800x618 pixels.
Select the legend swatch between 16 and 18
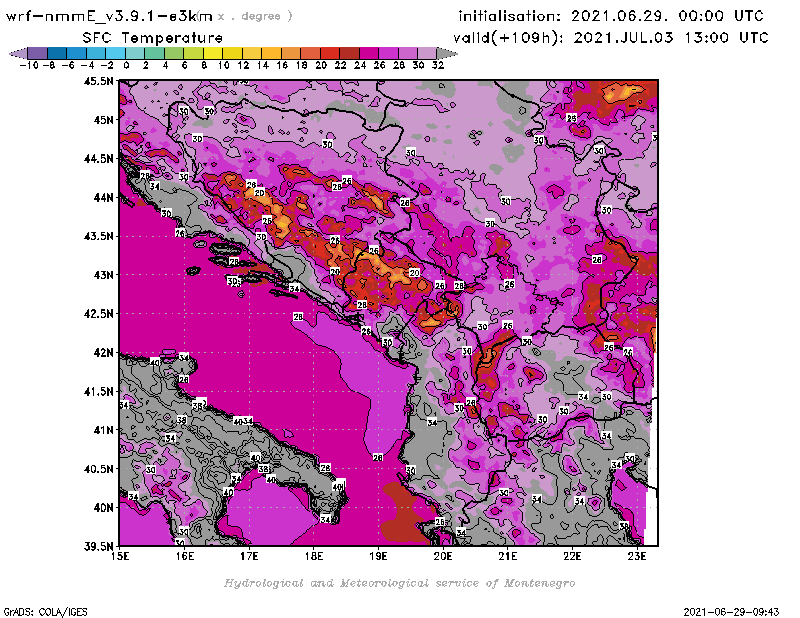(291, 53)
